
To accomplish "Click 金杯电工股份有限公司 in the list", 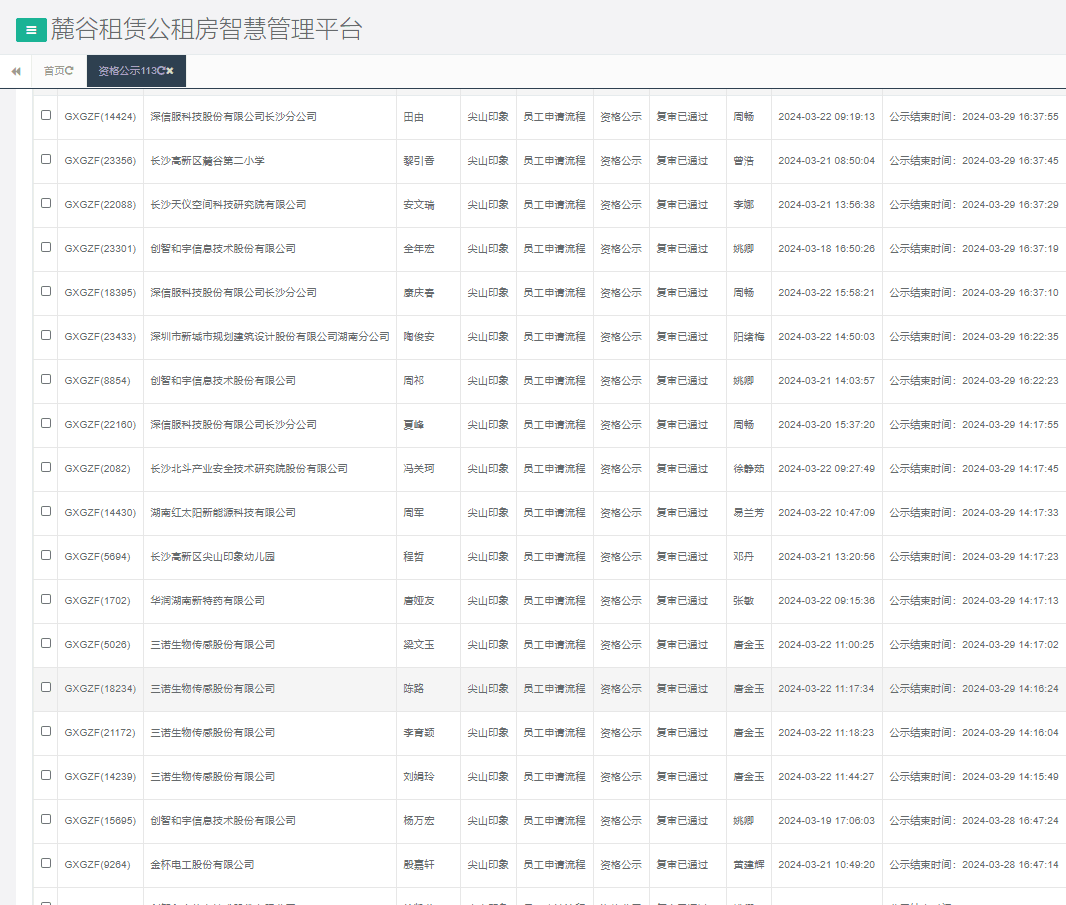I will pyautogui.click(x=202, y=865).
